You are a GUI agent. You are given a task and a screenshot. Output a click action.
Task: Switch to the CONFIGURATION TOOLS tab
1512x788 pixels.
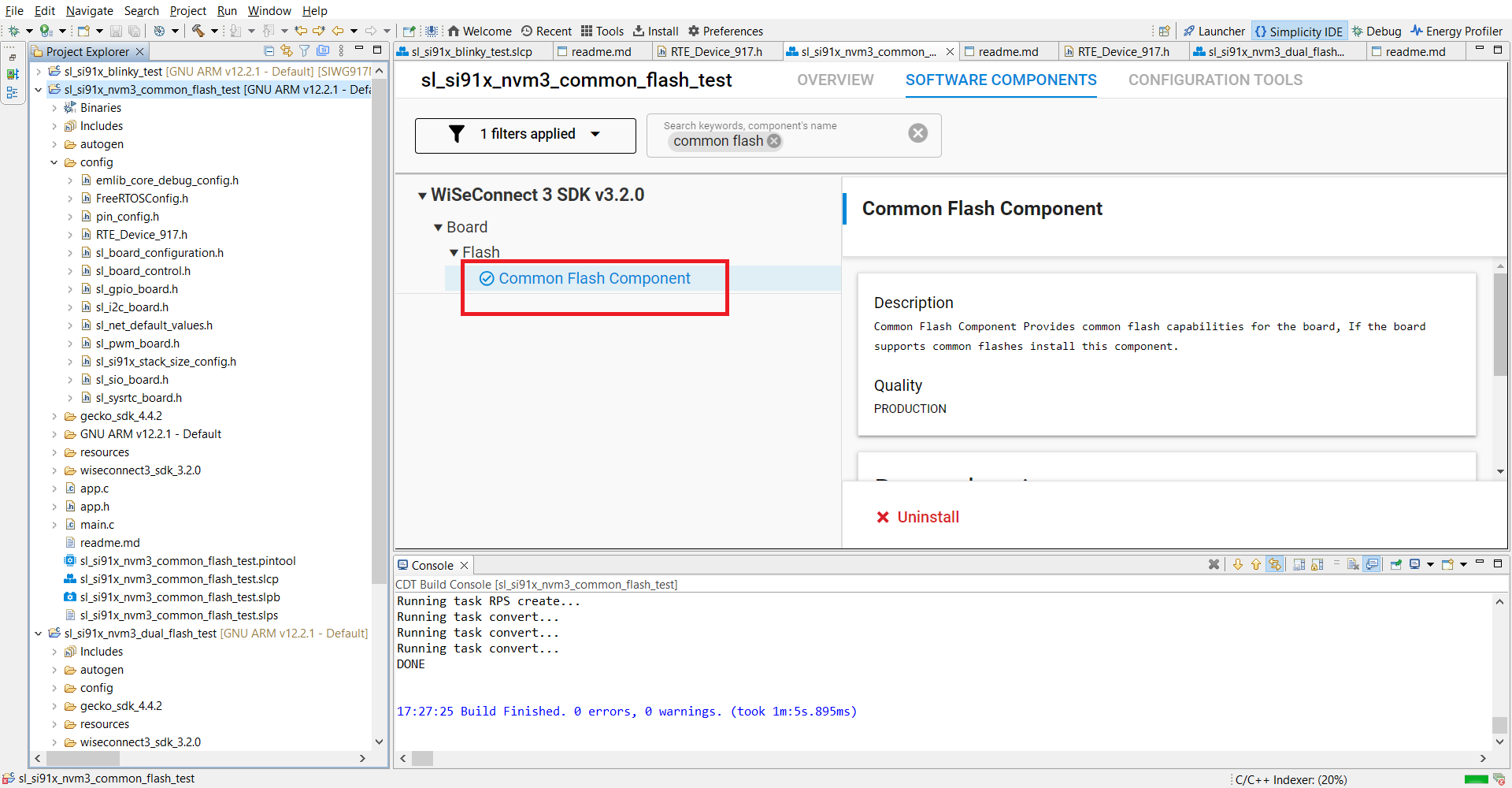[1215, 80]
